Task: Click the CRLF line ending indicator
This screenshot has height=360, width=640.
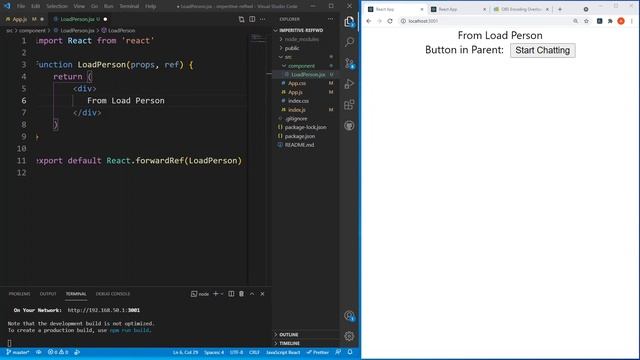Action: coord(254,352)
